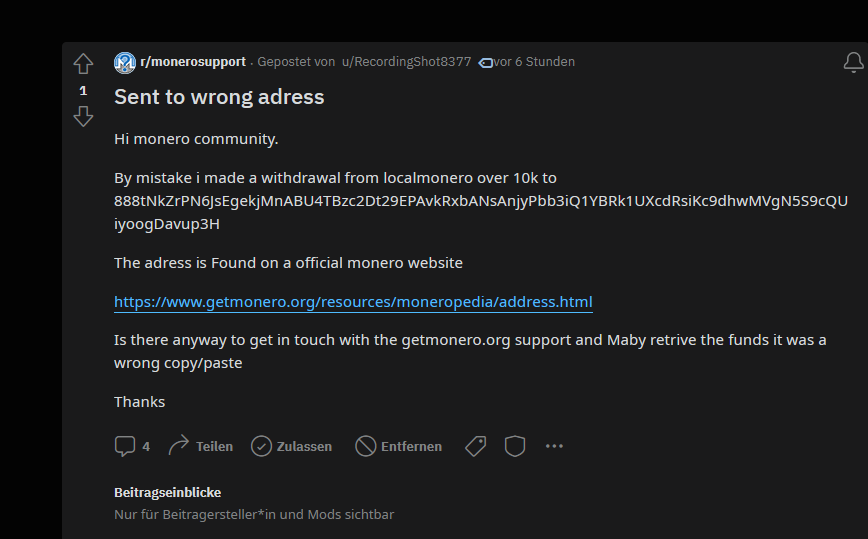Open the r/monerosupport subreddit link
The image size is (868, 539).
coord(193,62)
